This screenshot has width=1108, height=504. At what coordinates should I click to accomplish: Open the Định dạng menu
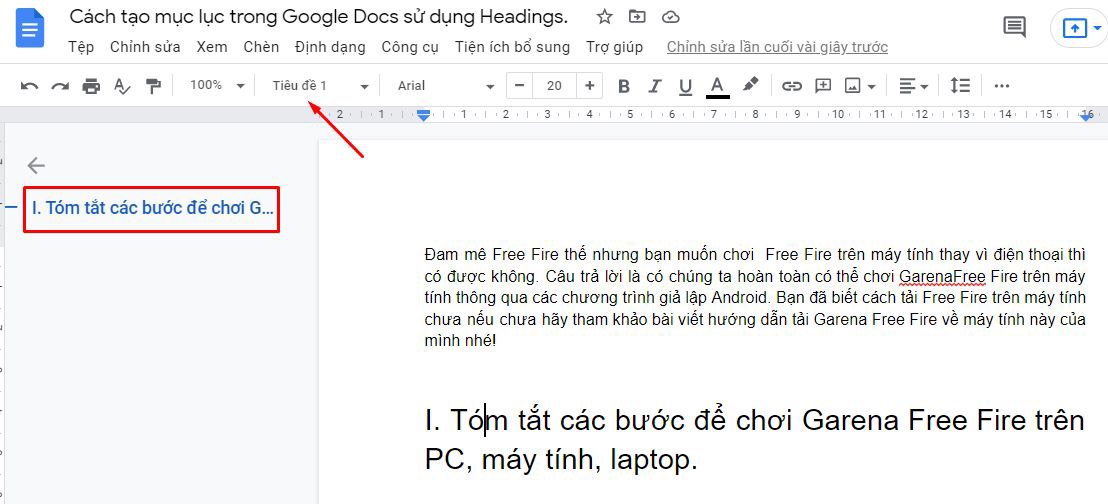point(330,47)
